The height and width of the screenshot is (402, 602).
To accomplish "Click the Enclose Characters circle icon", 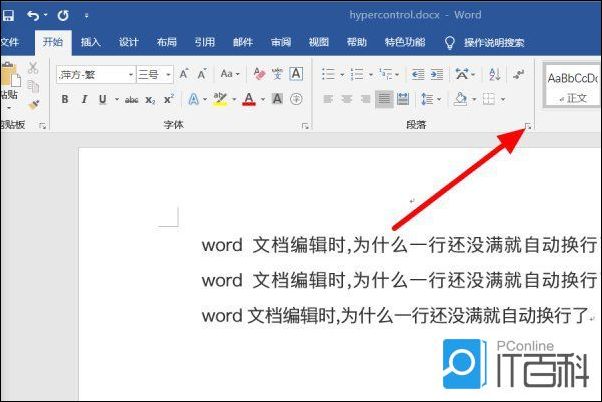I will point(296,99).
